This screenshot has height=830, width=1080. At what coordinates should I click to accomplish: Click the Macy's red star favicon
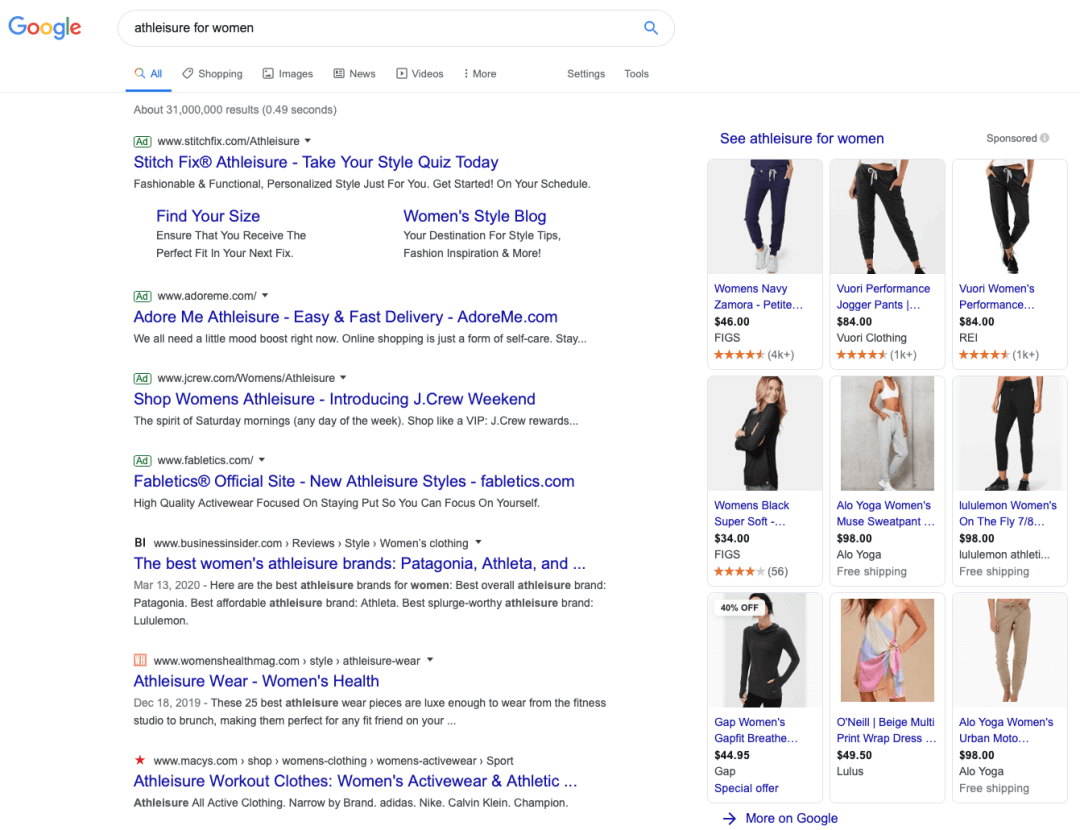(x=140, y=761)
